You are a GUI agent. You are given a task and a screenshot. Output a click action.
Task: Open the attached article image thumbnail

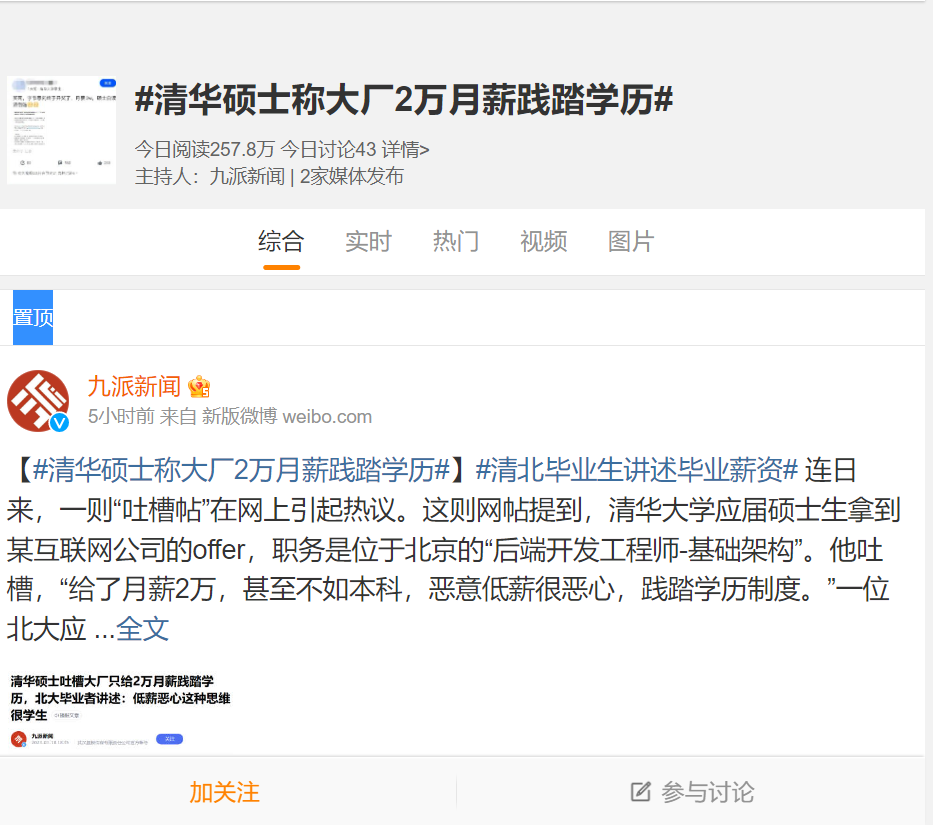tap(122, 710)
